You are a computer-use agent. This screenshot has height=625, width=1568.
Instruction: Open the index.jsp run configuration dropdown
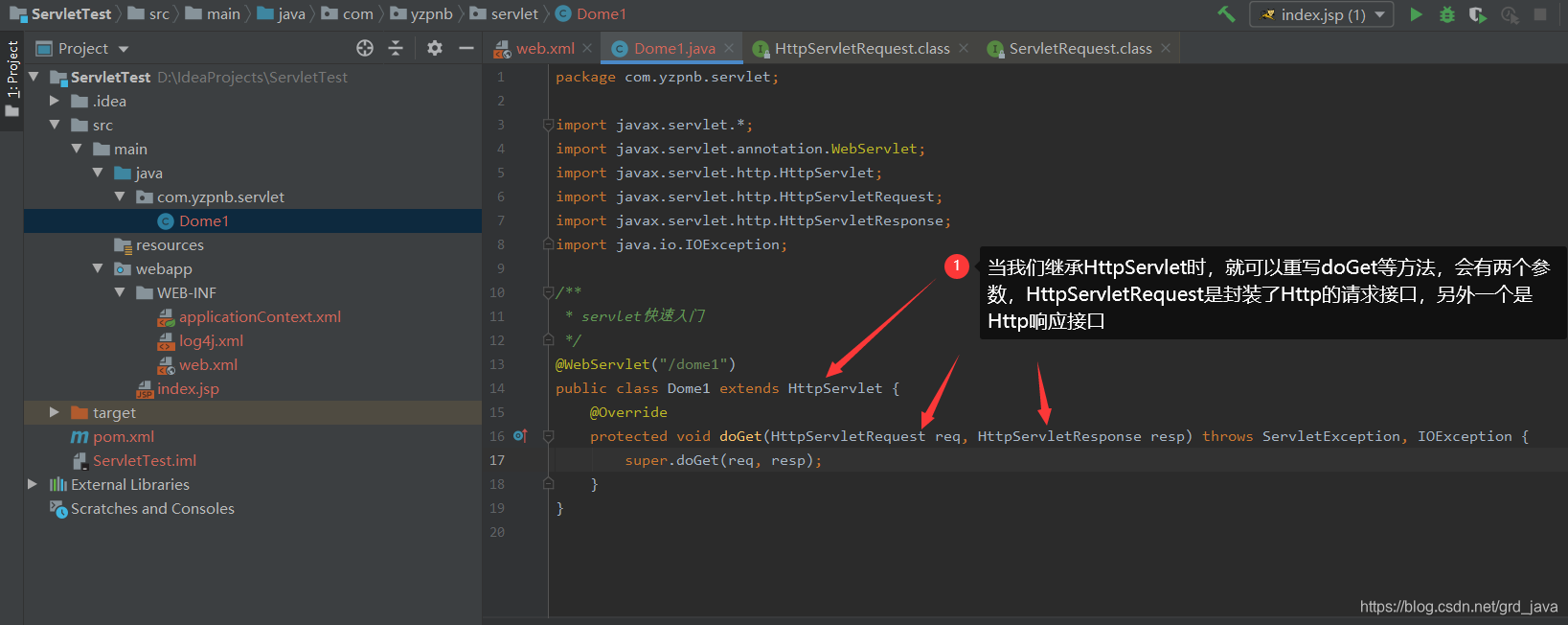point(1321,14)
